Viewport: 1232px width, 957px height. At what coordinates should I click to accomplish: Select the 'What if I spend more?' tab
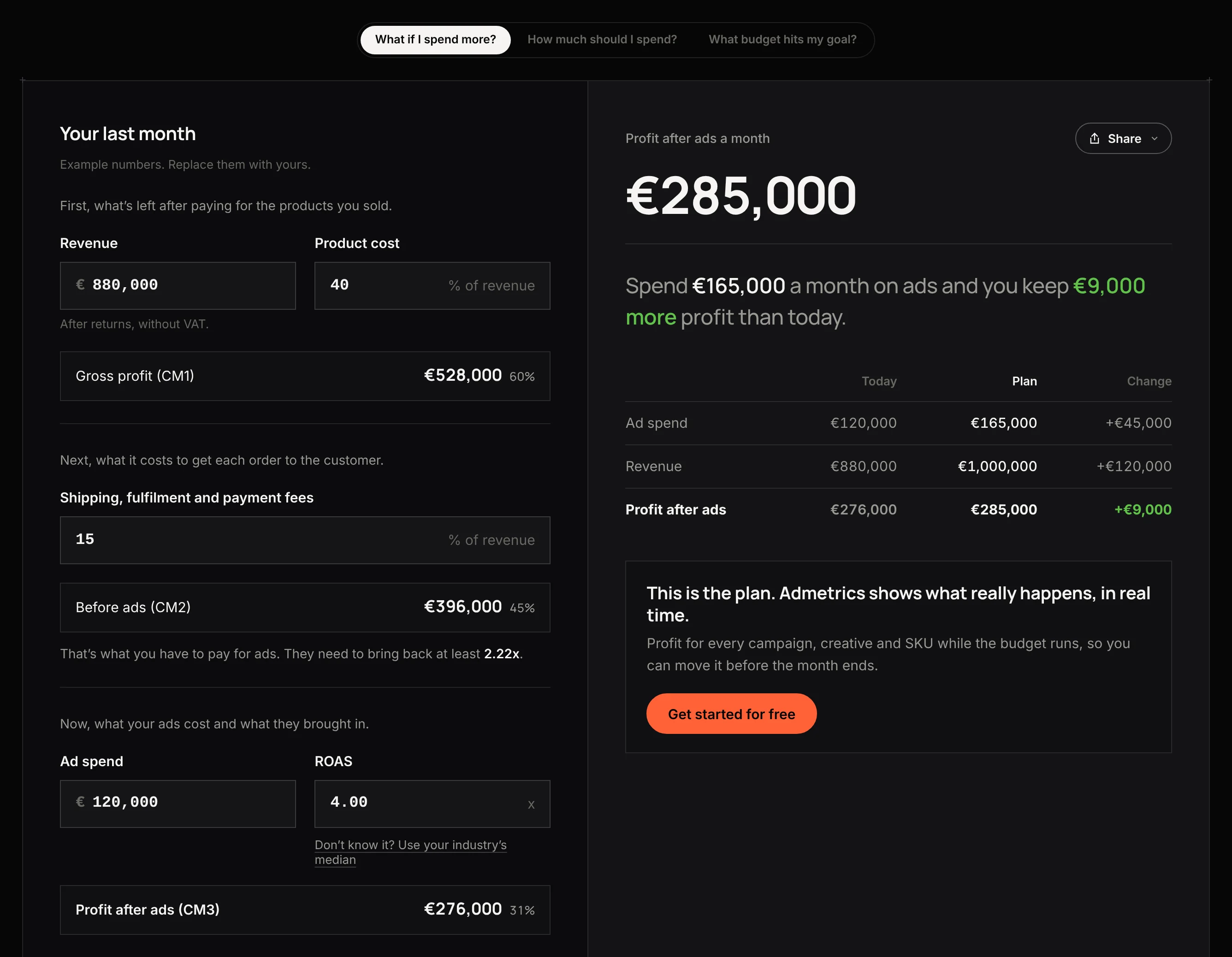tap(435, 40)
